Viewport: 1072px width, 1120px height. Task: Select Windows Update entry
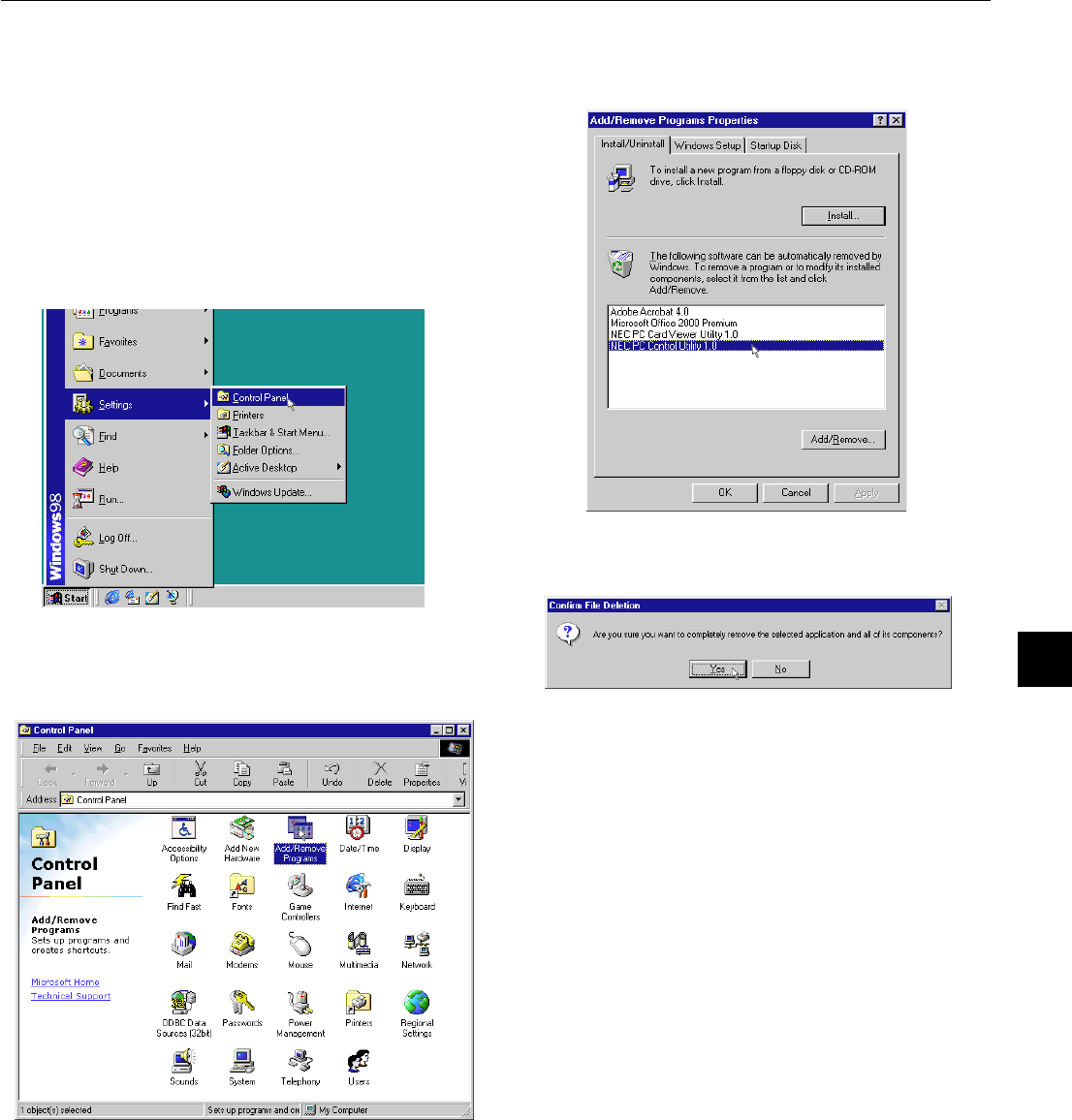279,492
